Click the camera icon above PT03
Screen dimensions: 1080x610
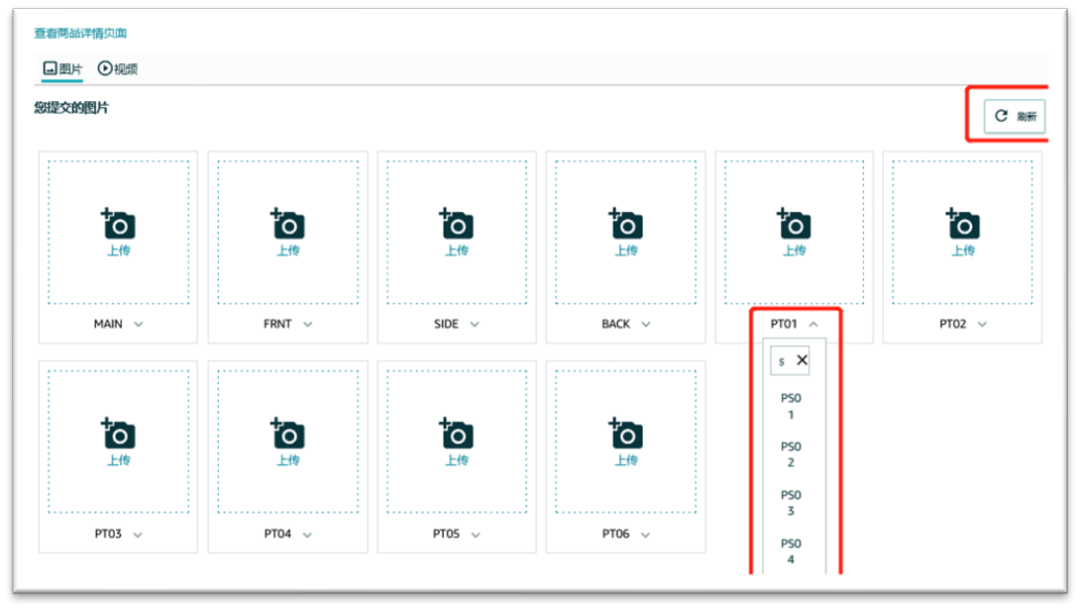(118, 434)
